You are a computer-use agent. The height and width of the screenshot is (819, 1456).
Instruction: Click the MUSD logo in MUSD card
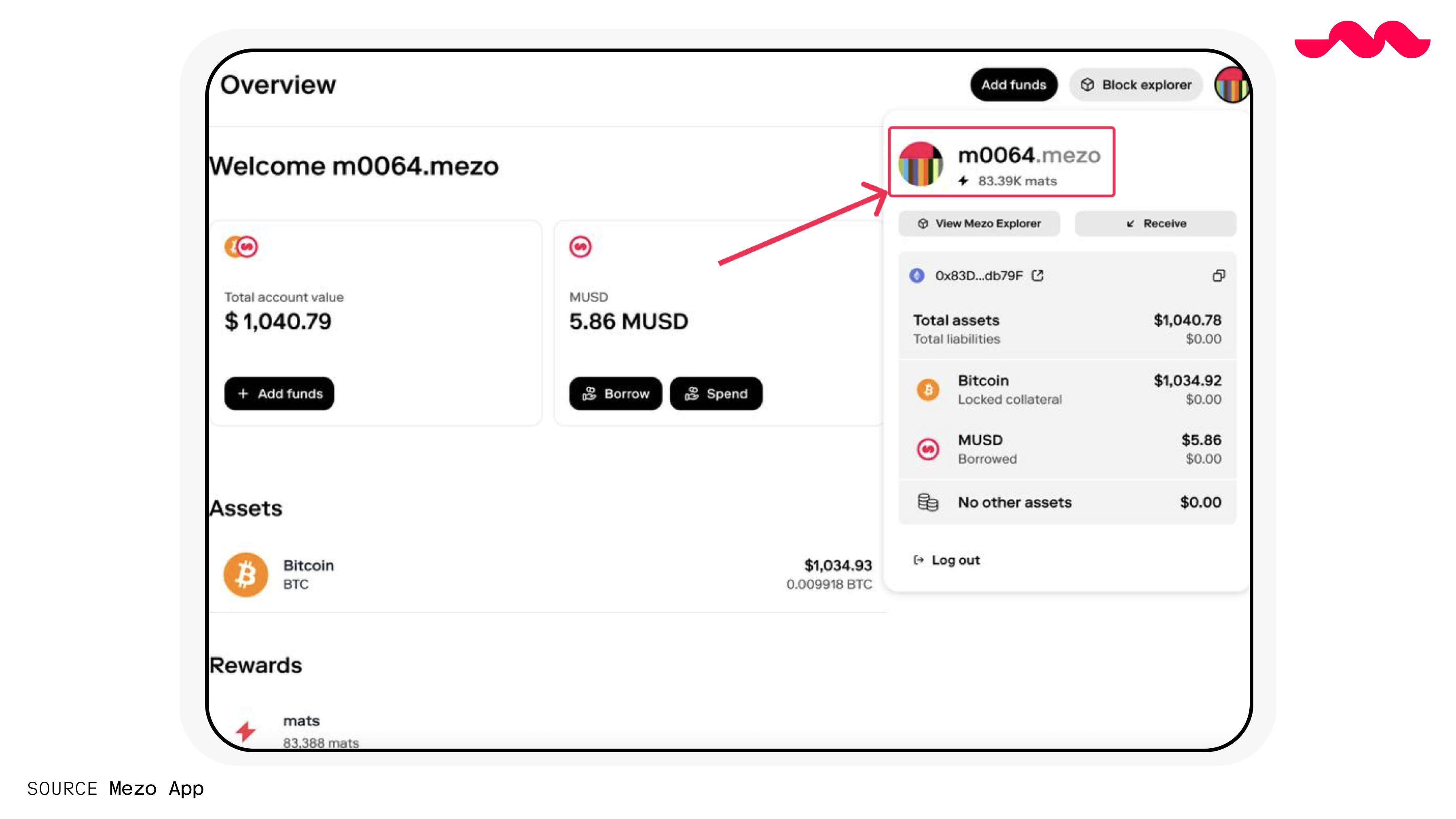(580, 247)
